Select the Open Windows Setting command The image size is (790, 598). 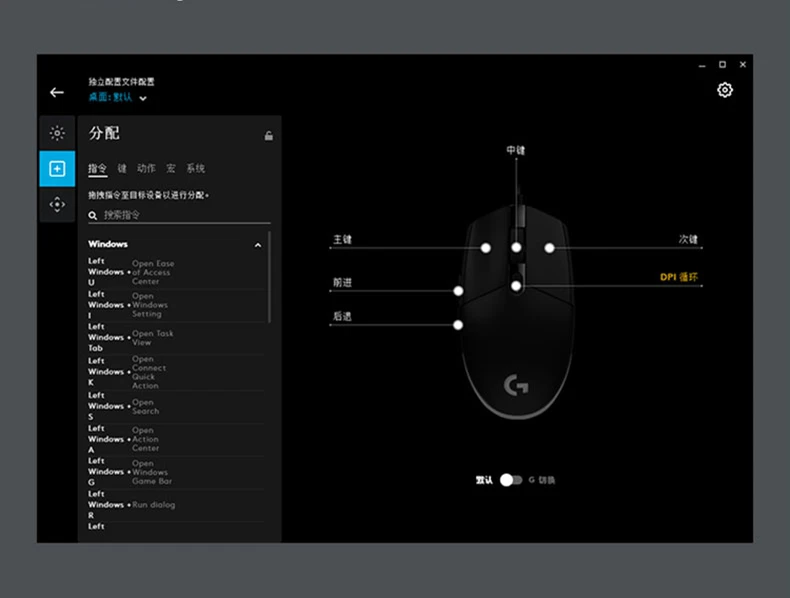coord(176,305)
